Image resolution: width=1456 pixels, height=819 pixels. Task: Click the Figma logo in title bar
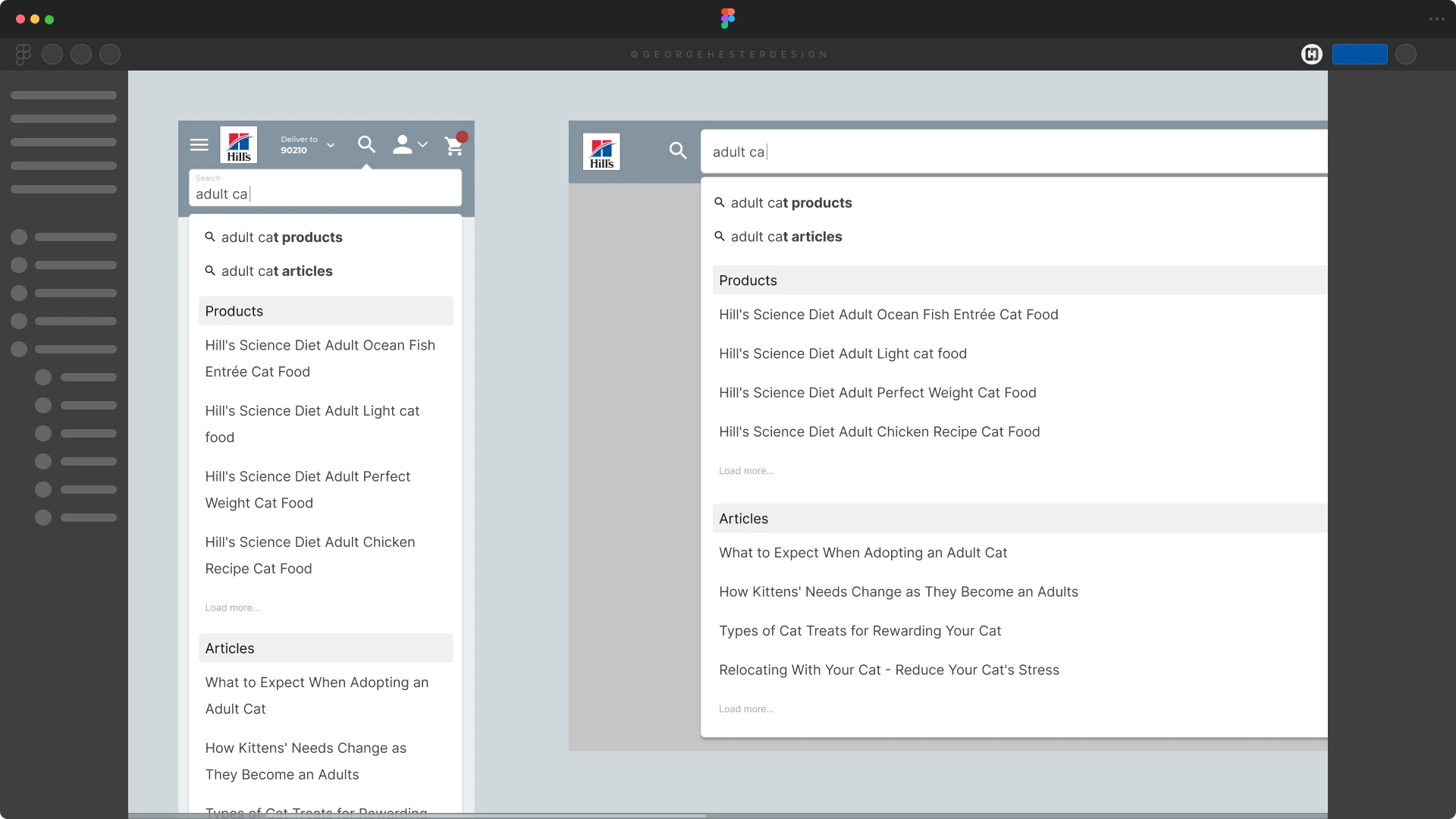click(x=728, y=19)
